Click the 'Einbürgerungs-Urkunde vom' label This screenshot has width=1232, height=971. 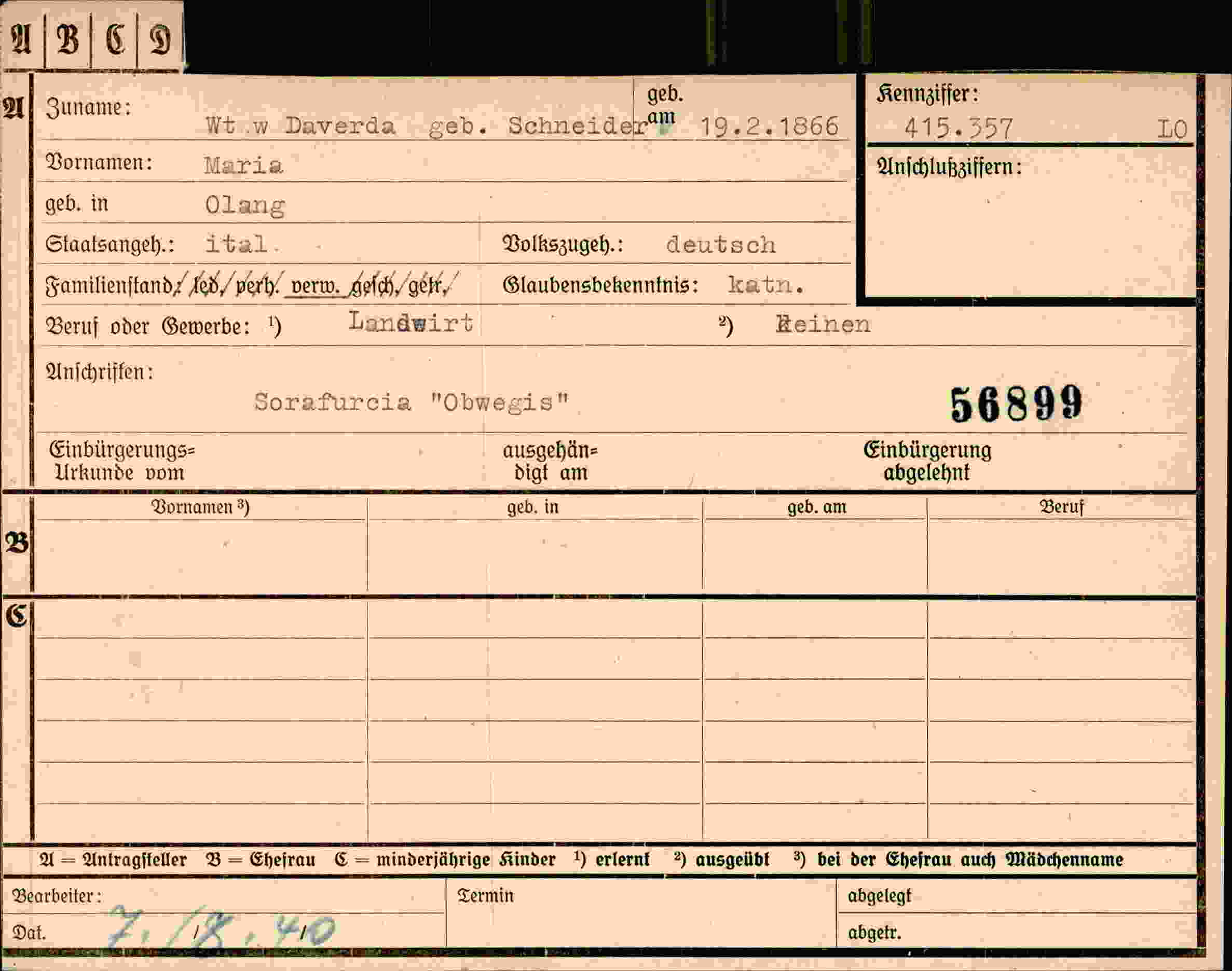coord(122,461)
